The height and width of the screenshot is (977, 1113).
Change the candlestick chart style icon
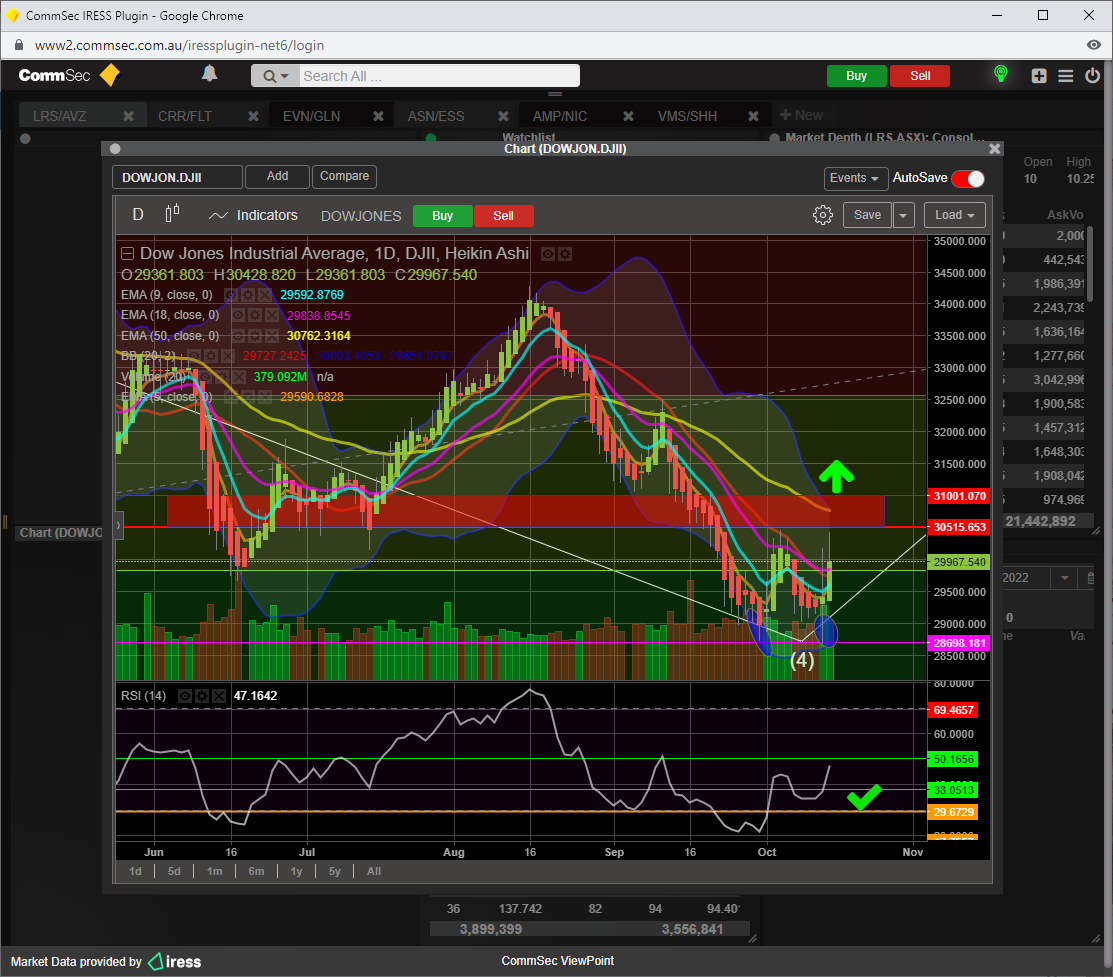click(x=172, y=214)
